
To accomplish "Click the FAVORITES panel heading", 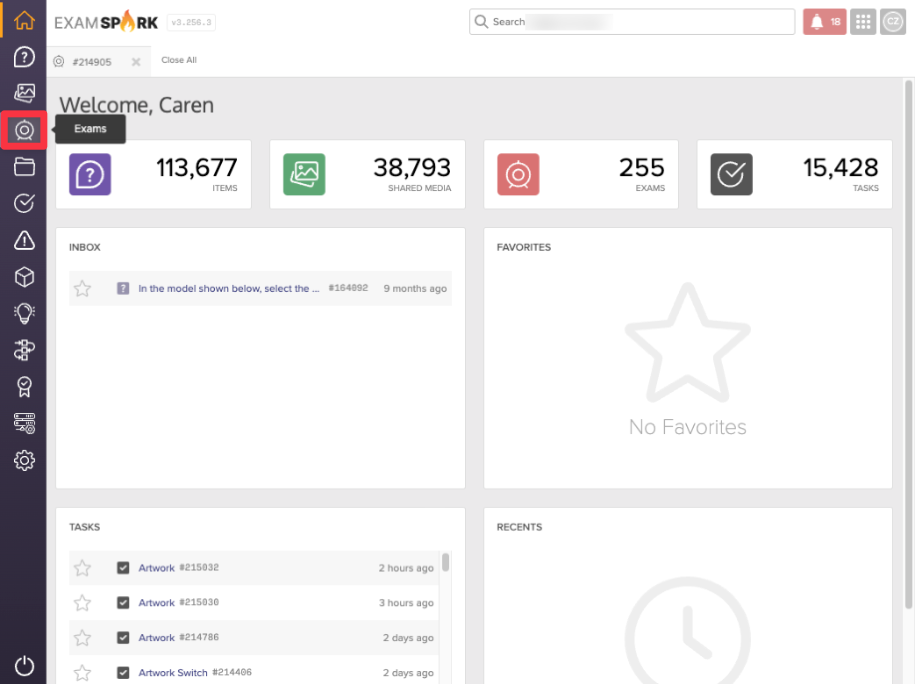I will (524, 247).
